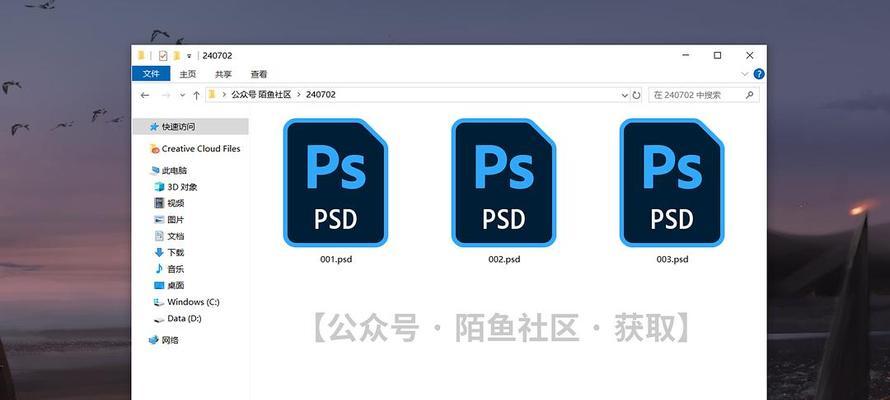This screenshot has width=890, height=400.
Task: Click the 003.psd file name label
Action: click(672, 259)
